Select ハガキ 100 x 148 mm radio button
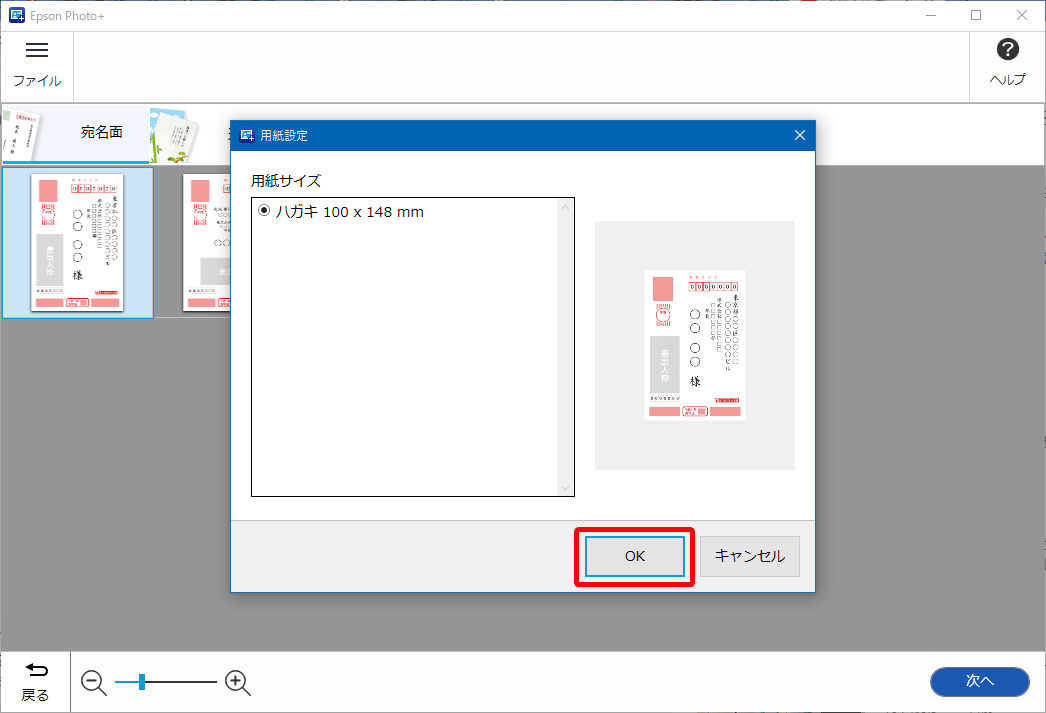Screen dimensions: 1046x713 point(264,211)
